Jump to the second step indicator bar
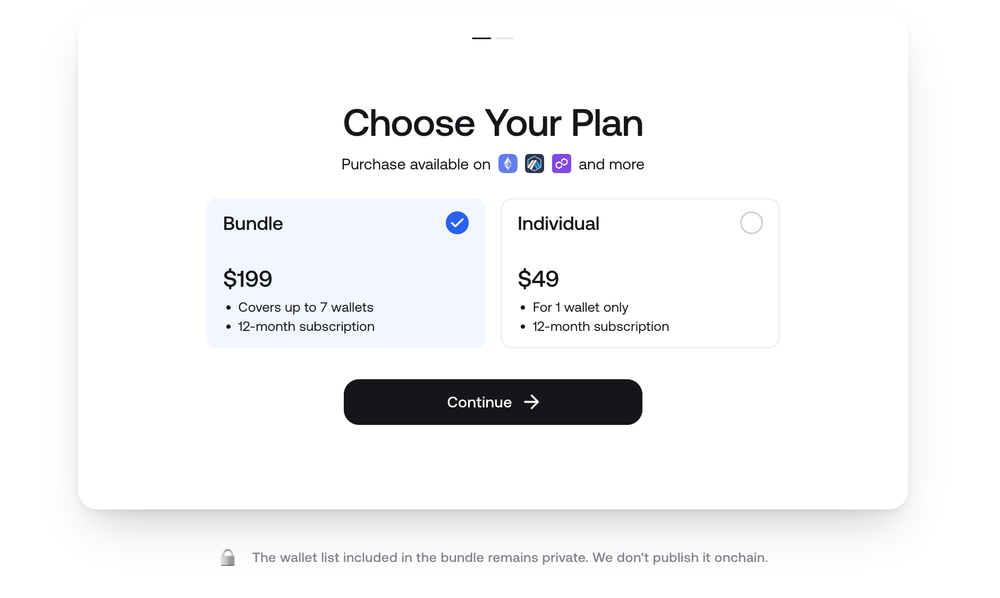Viewport: 1000px width, 598px height. 504,38
